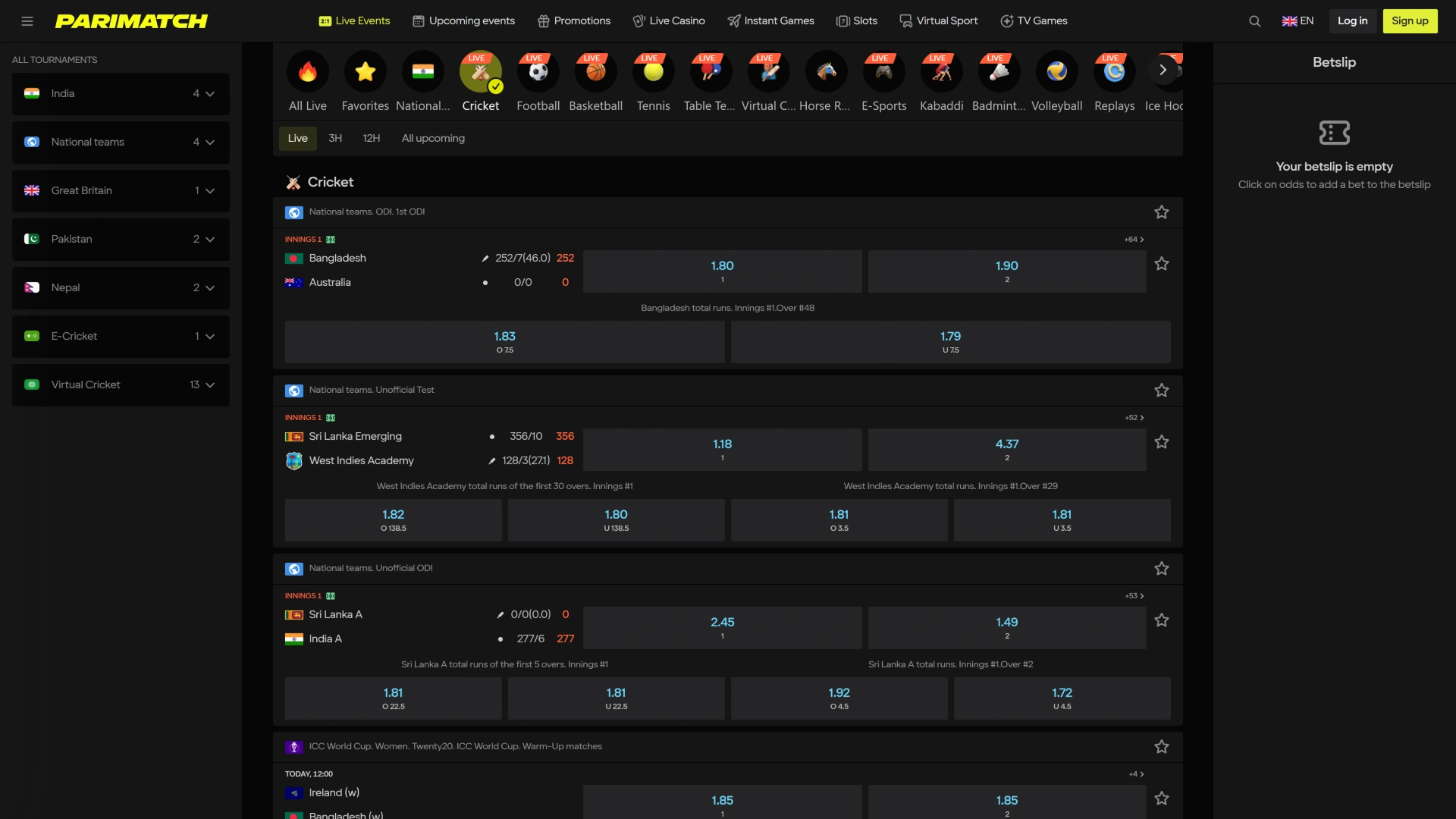1456x819 pixels.
Task: Switch to the Football sport icon
Action: point(538,71)
